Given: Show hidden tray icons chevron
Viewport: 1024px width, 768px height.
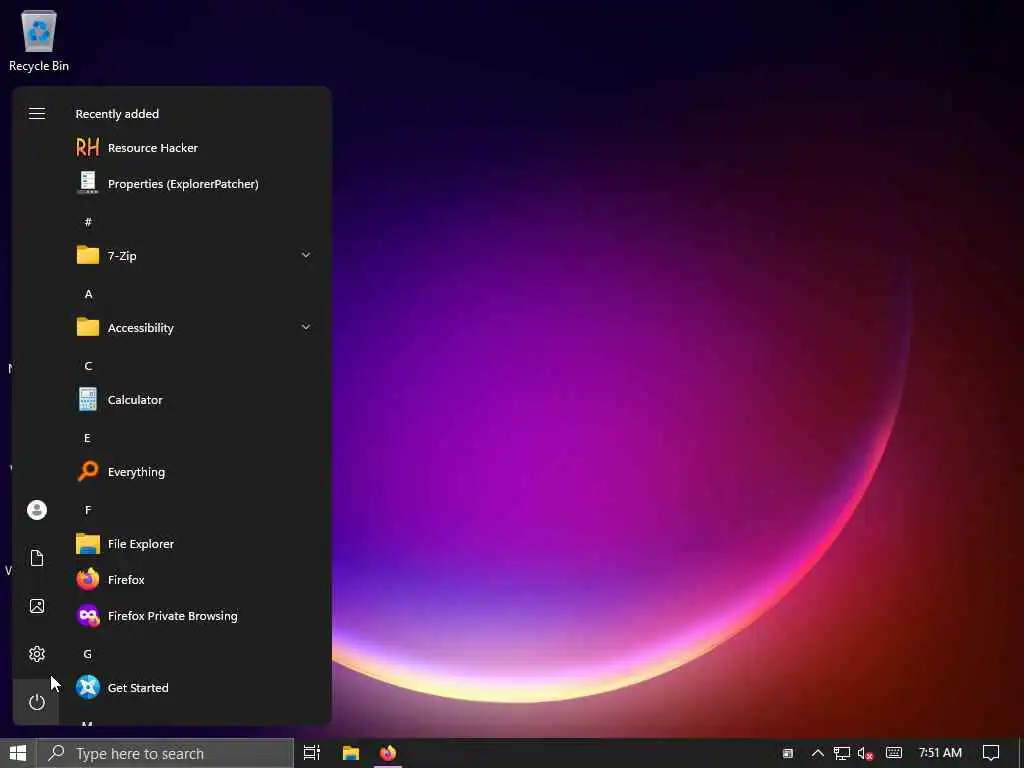Looking at the screenshot, I should pos(818,753).
